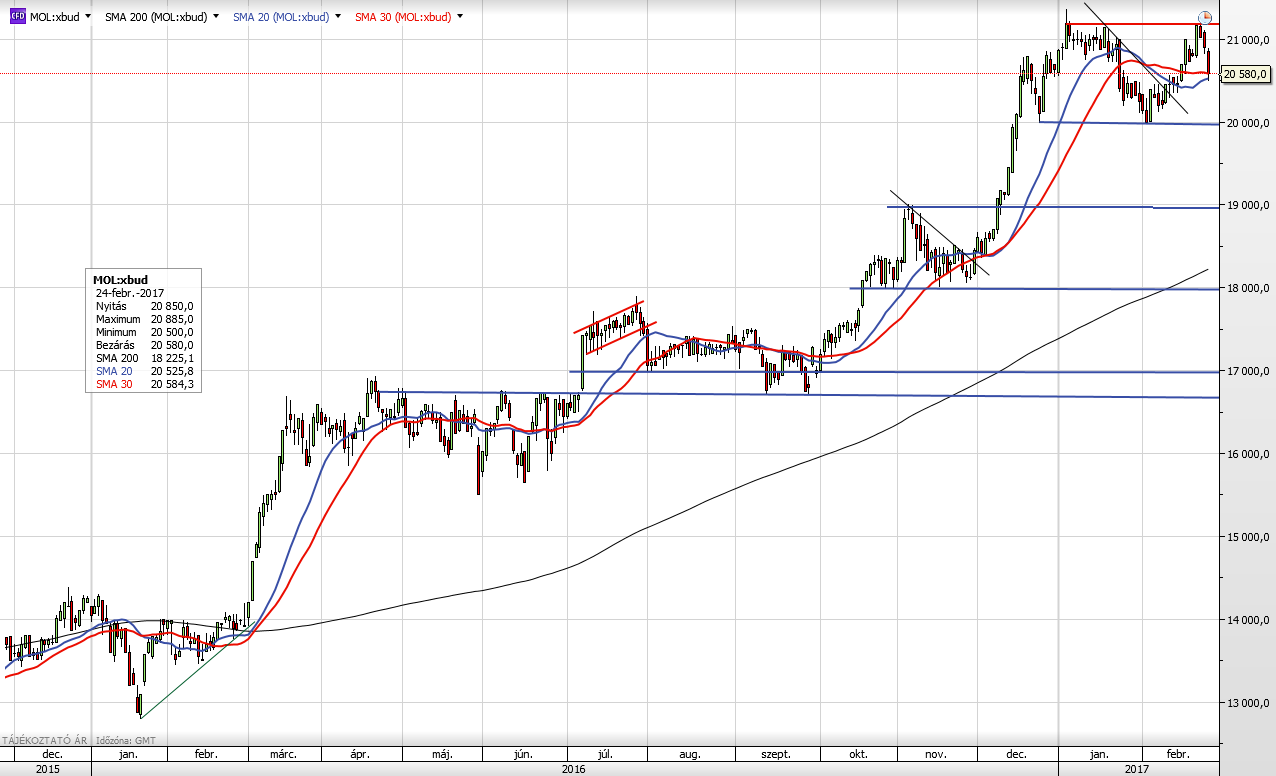Click the 17 000,0 price axis label
This screenshot has width=1276, height=776.
point(1248,371)
